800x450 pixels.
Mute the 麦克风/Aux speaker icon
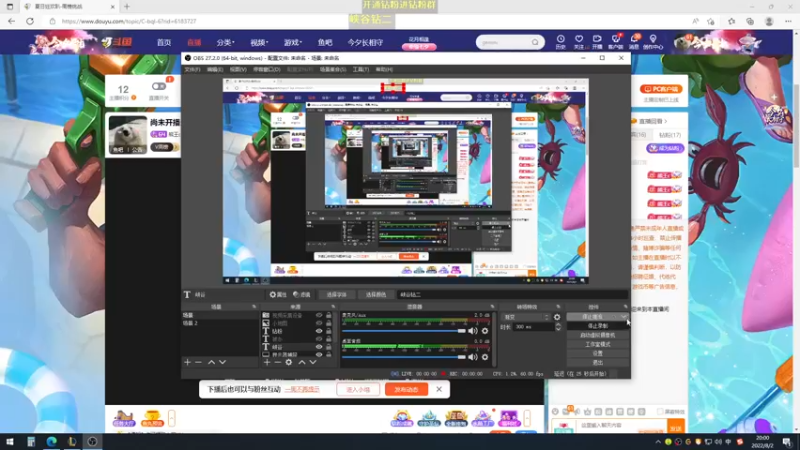click(x=473, y=331)
